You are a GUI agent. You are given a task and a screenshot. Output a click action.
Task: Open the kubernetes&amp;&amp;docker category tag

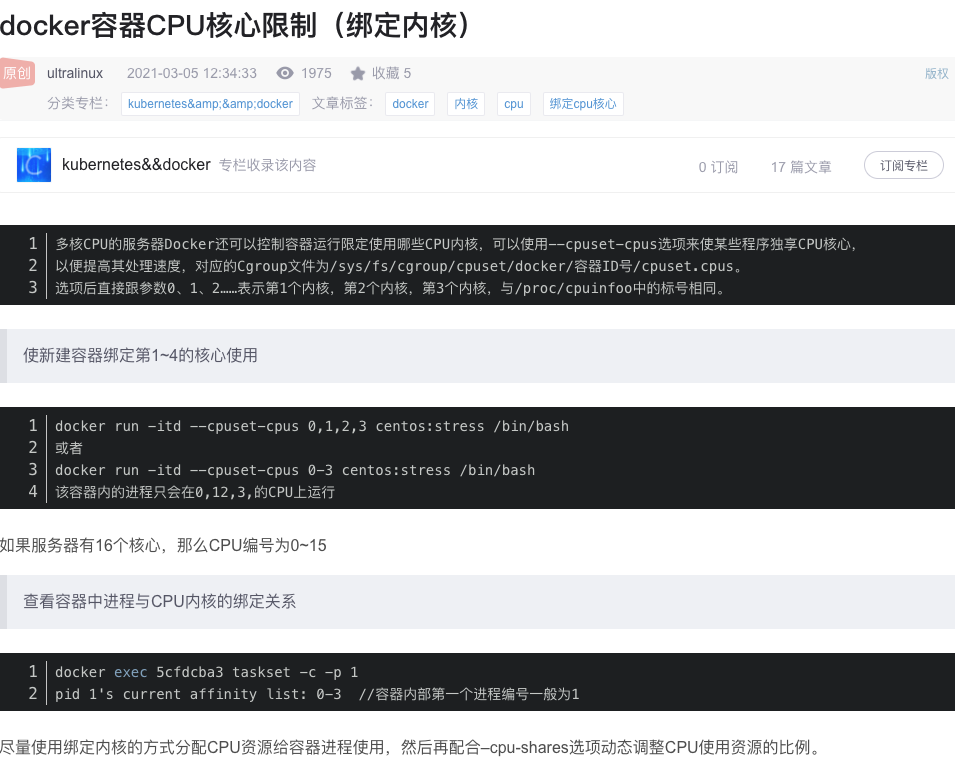[210, 104]
